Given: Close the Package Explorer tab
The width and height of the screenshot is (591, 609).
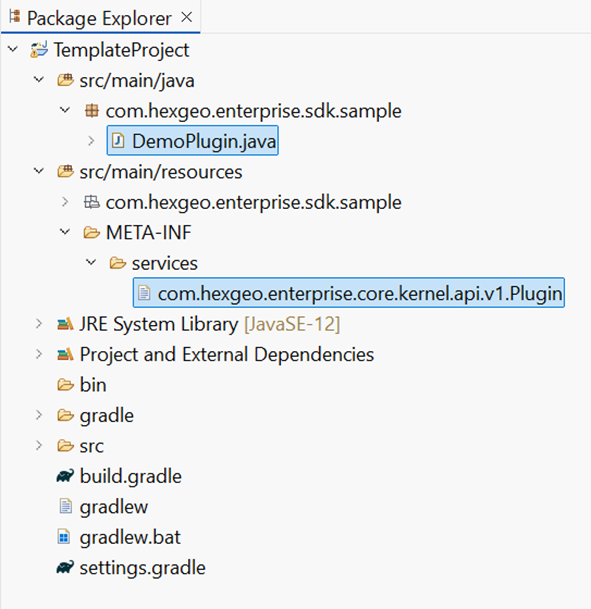Looking at the screenshot, I should pyautogui.click(x=187, y=17).
